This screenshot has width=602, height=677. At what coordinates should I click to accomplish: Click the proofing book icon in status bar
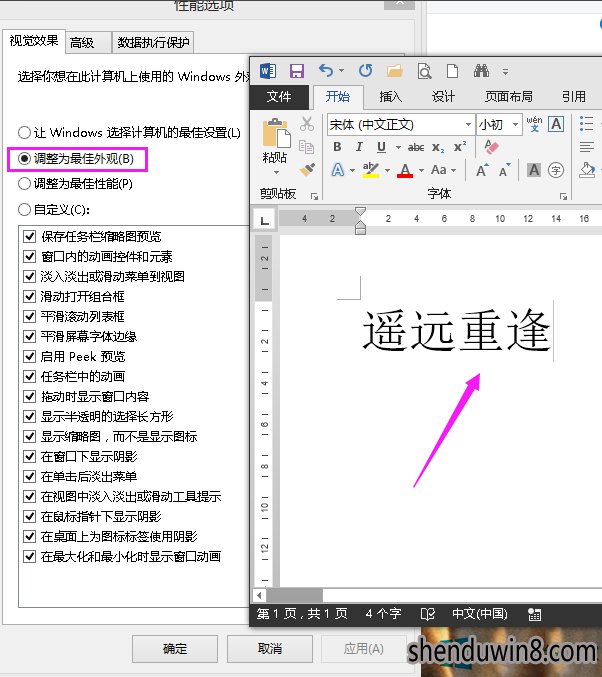pos(428,614)
